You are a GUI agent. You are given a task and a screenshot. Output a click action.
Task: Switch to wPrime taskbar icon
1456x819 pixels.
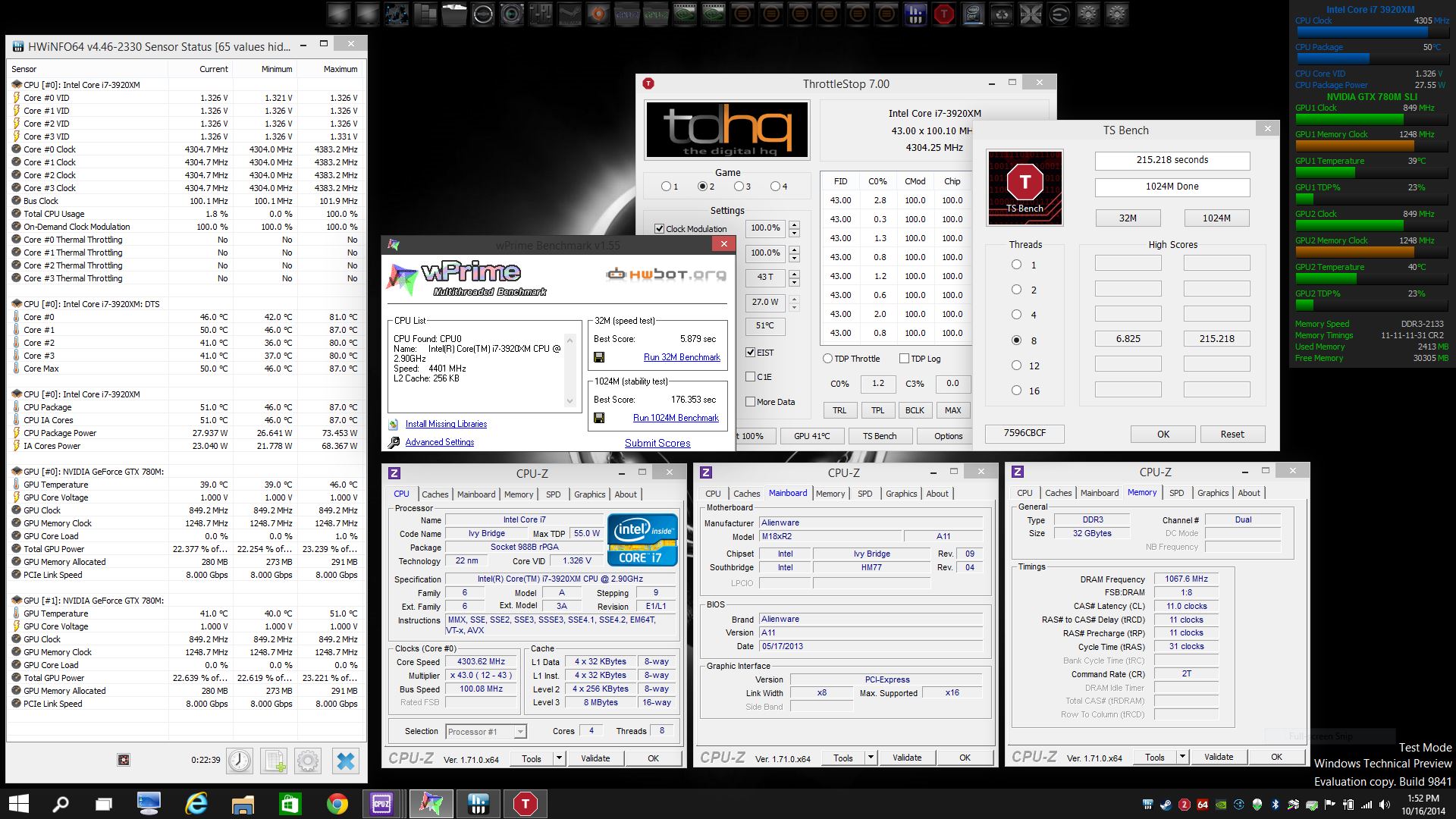[431, 804]
